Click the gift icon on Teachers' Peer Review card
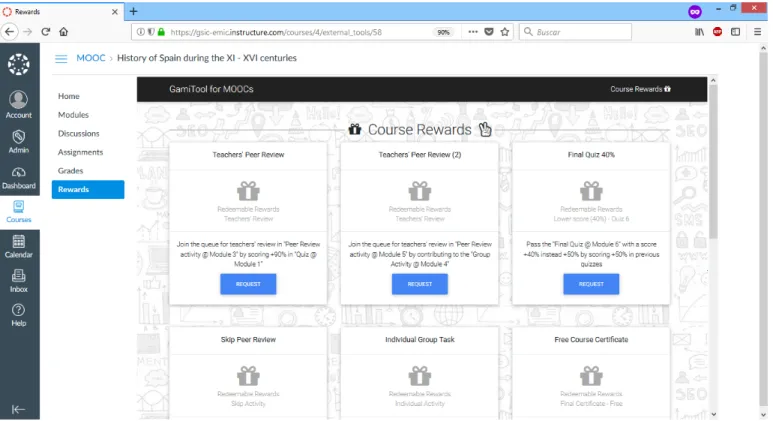The height and width of the screenshot is (421, 773). click(248, 191)
